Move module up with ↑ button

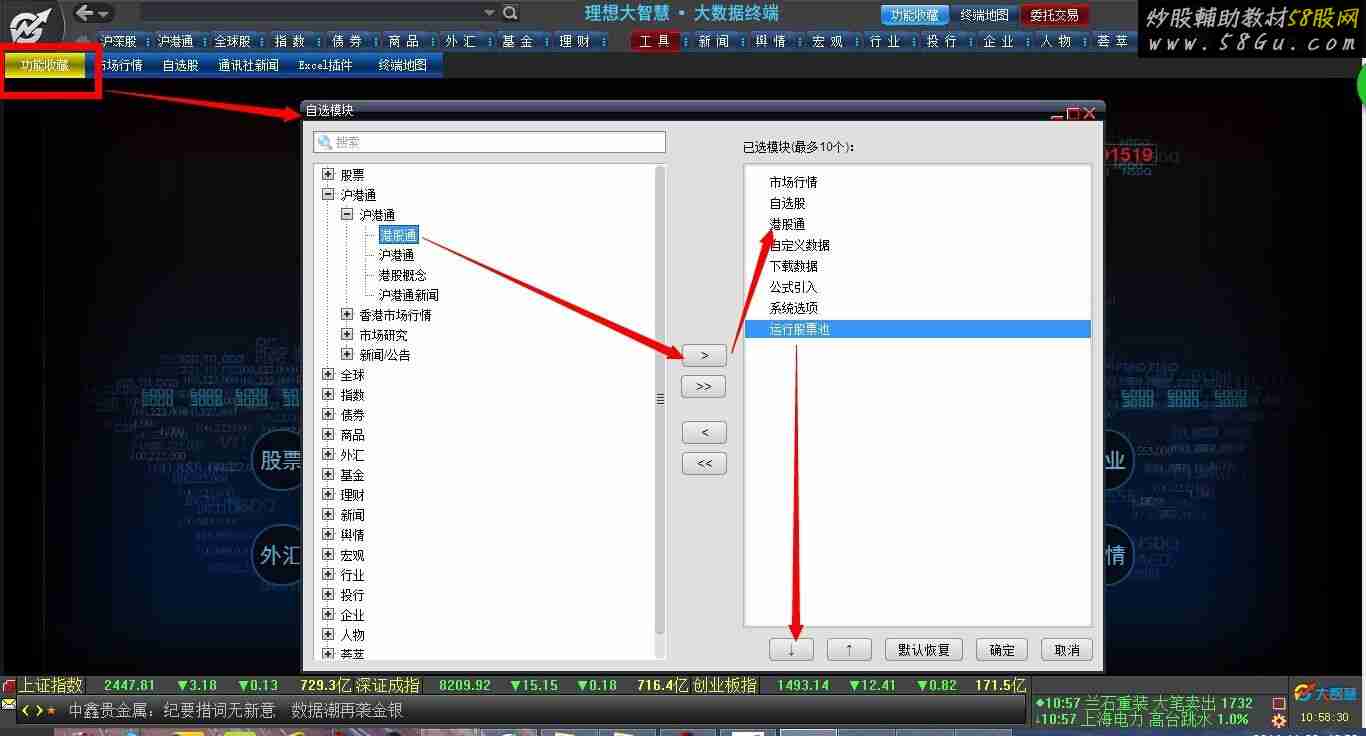click(849, 650)
